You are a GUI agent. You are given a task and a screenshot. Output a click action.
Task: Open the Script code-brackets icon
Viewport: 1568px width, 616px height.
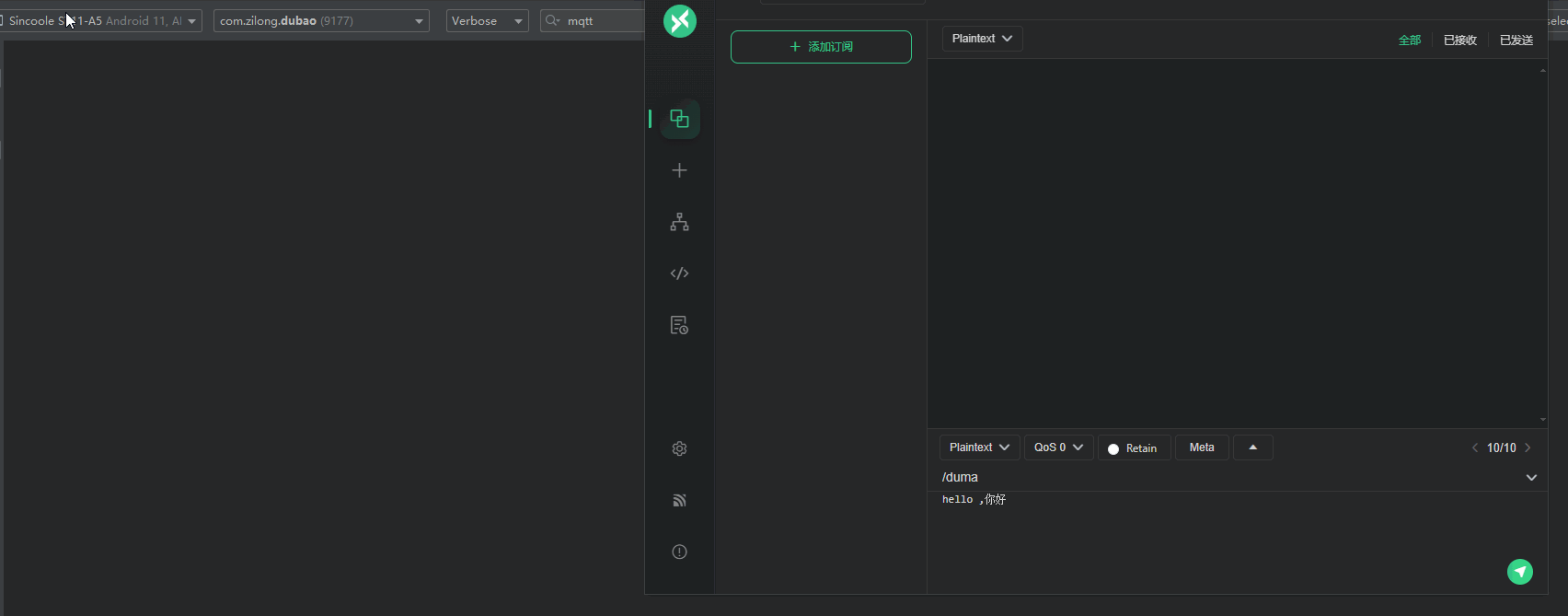coord(680,273)
